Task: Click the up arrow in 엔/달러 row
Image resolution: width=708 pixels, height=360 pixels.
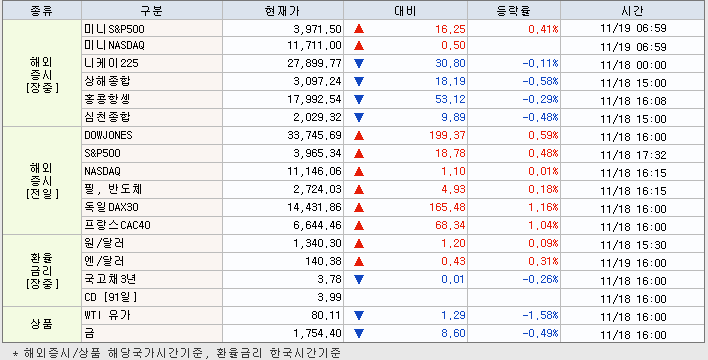Action: click(359, 262)
